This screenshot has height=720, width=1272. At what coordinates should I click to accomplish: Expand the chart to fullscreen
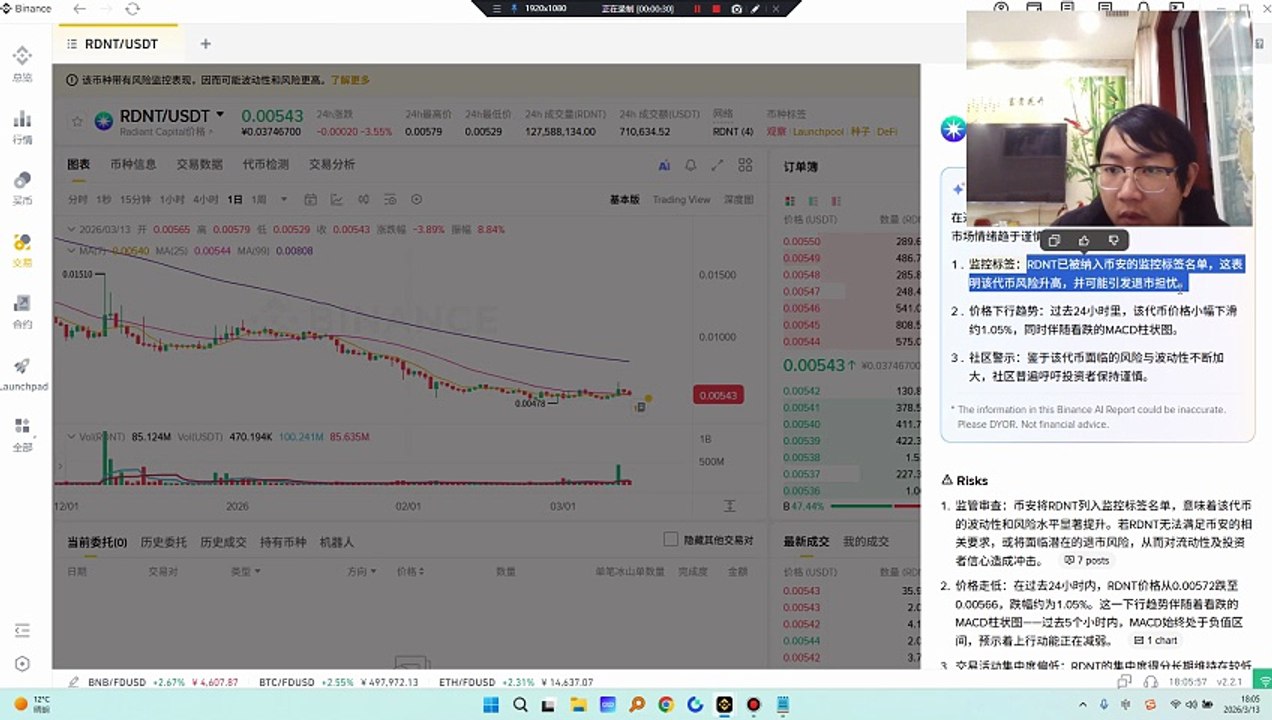(717, 165)
